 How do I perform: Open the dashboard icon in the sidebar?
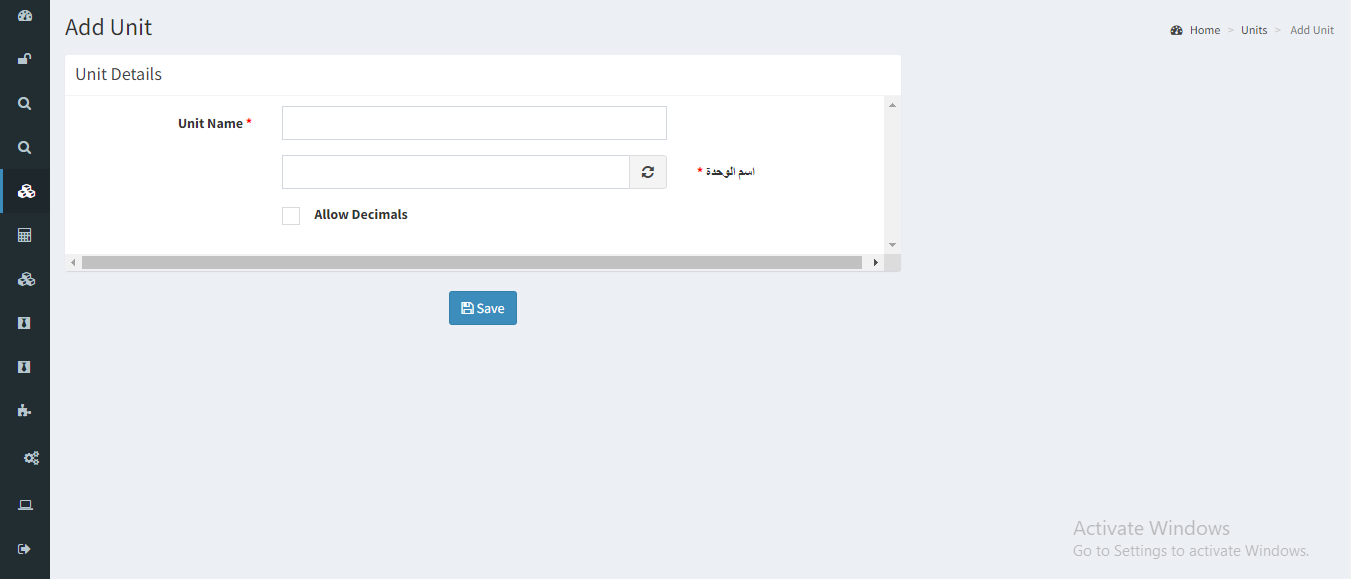point(25,15)
